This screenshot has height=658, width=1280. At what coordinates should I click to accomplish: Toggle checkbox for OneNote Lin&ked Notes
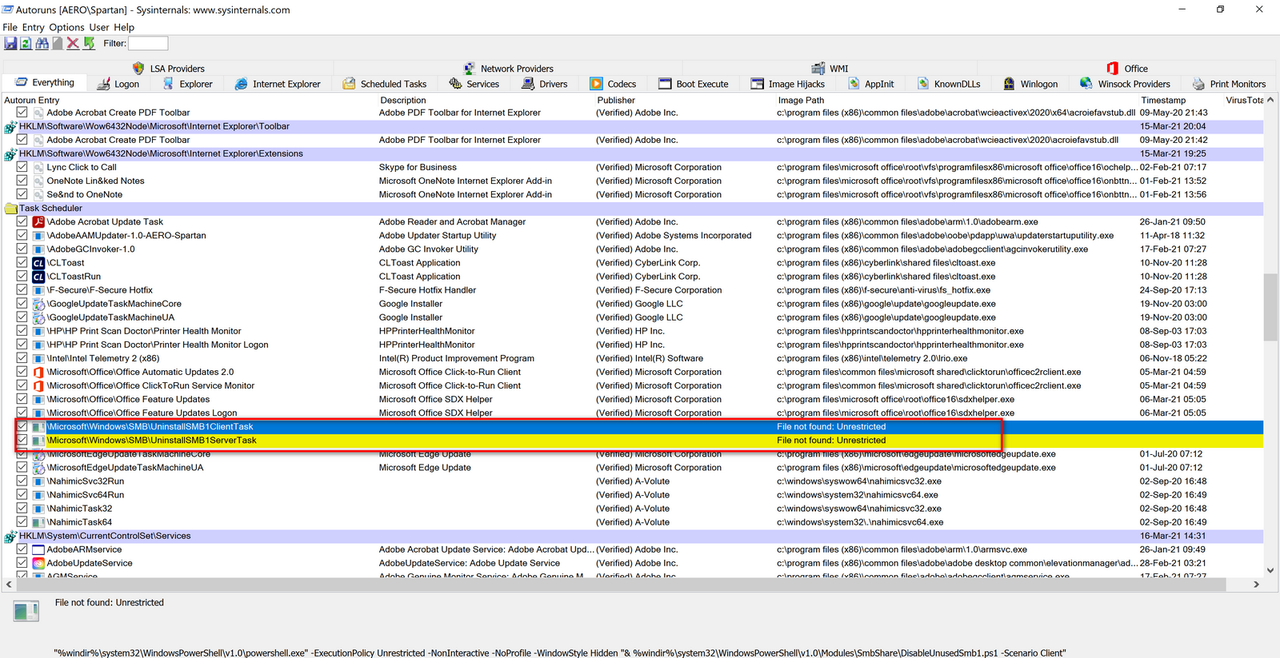click(x=22, y=181)
